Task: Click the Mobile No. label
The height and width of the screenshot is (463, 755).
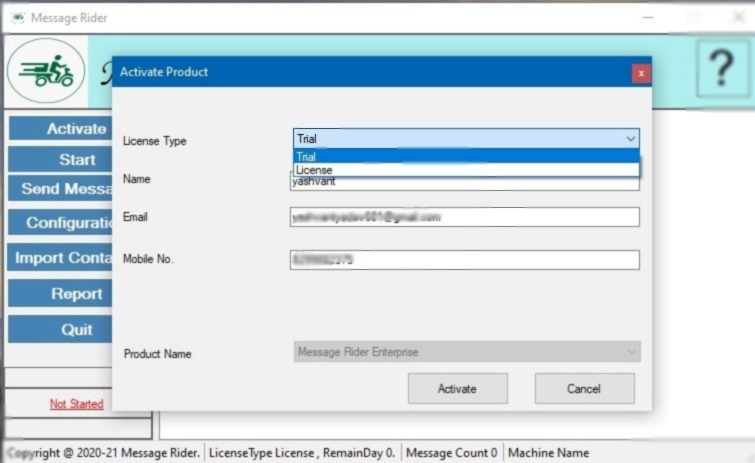Action: click(x=148, y=259)
